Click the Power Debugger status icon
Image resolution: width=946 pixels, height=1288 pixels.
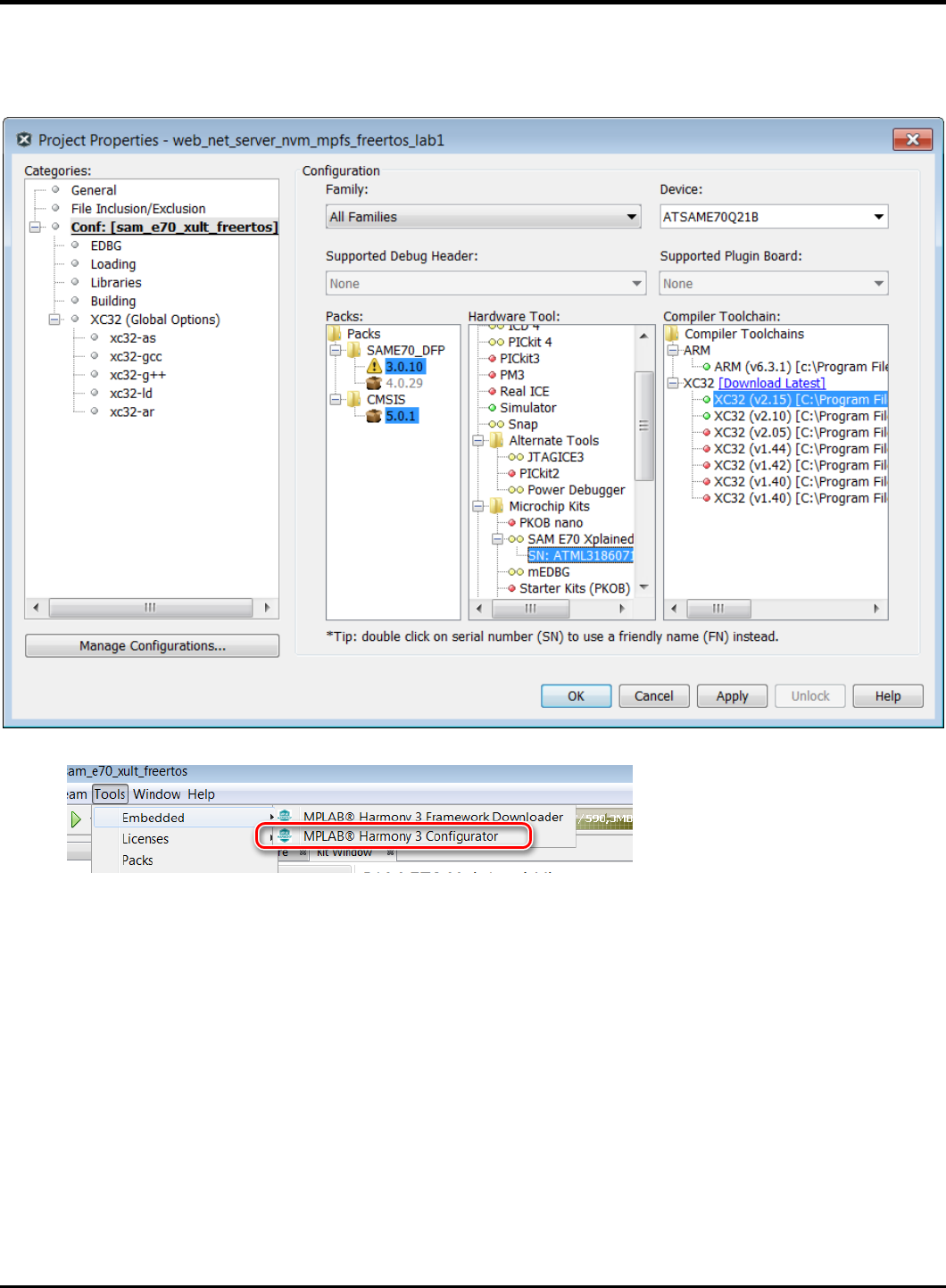(516, 490)
